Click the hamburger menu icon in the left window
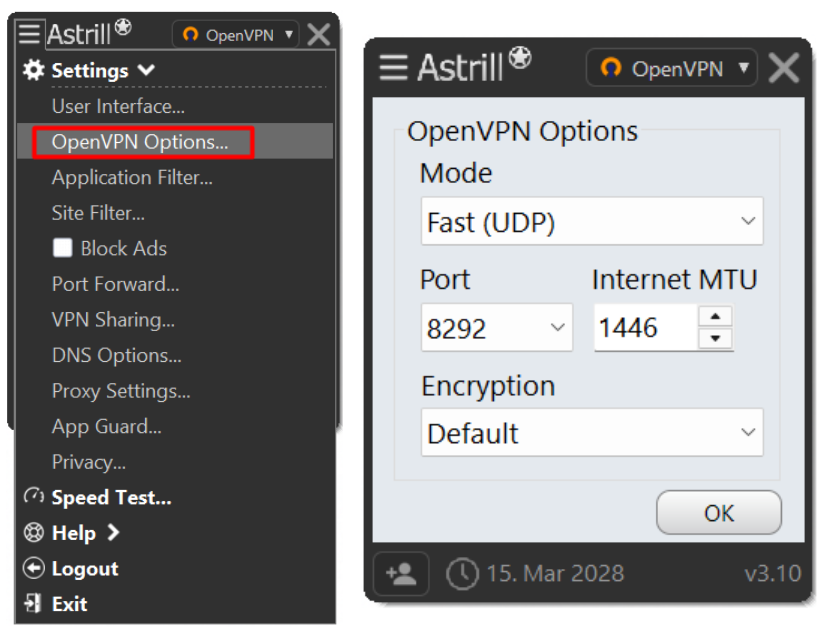 pyautogui.click(x=29, y=34)
